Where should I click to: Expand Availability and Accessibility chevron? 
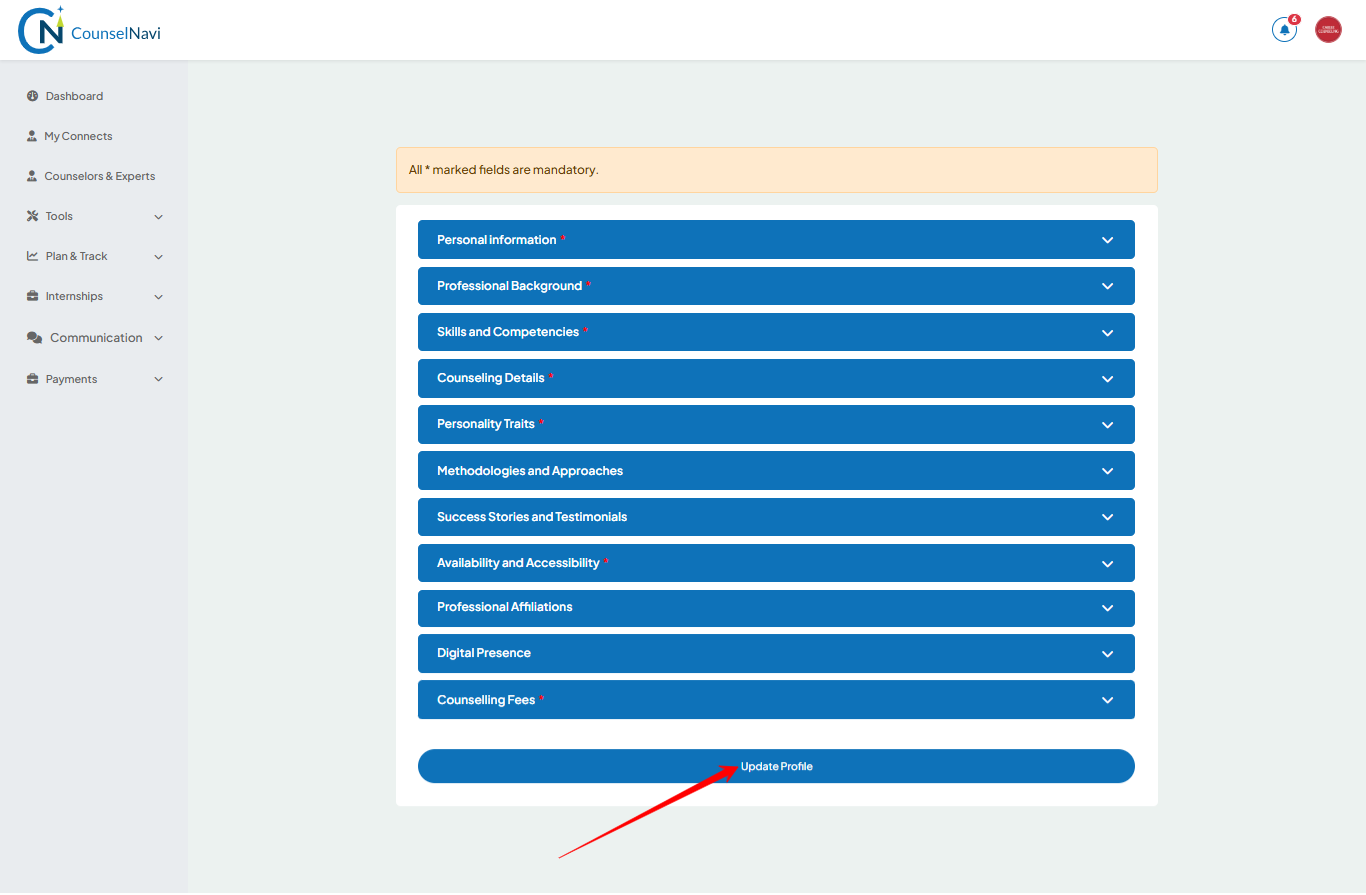(1107, 564)
